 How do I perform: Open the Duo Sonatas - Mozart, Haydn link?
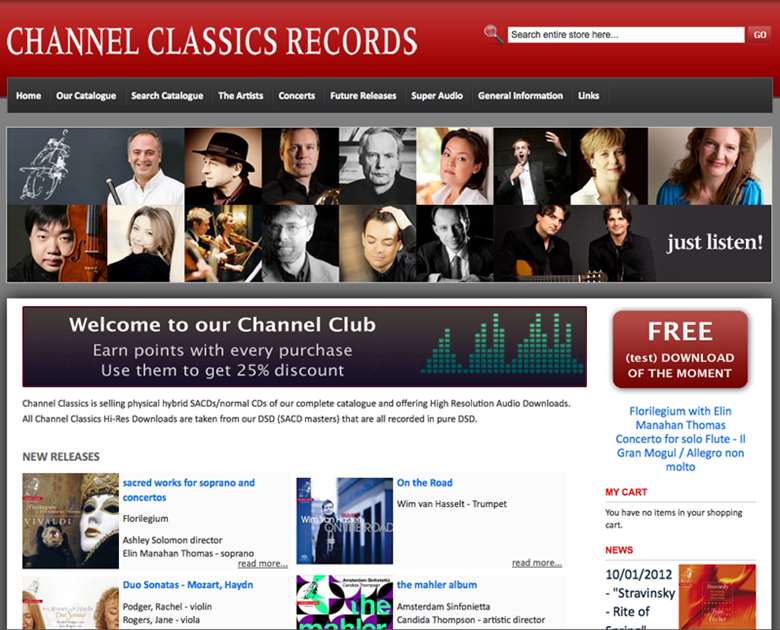point(188,585)
